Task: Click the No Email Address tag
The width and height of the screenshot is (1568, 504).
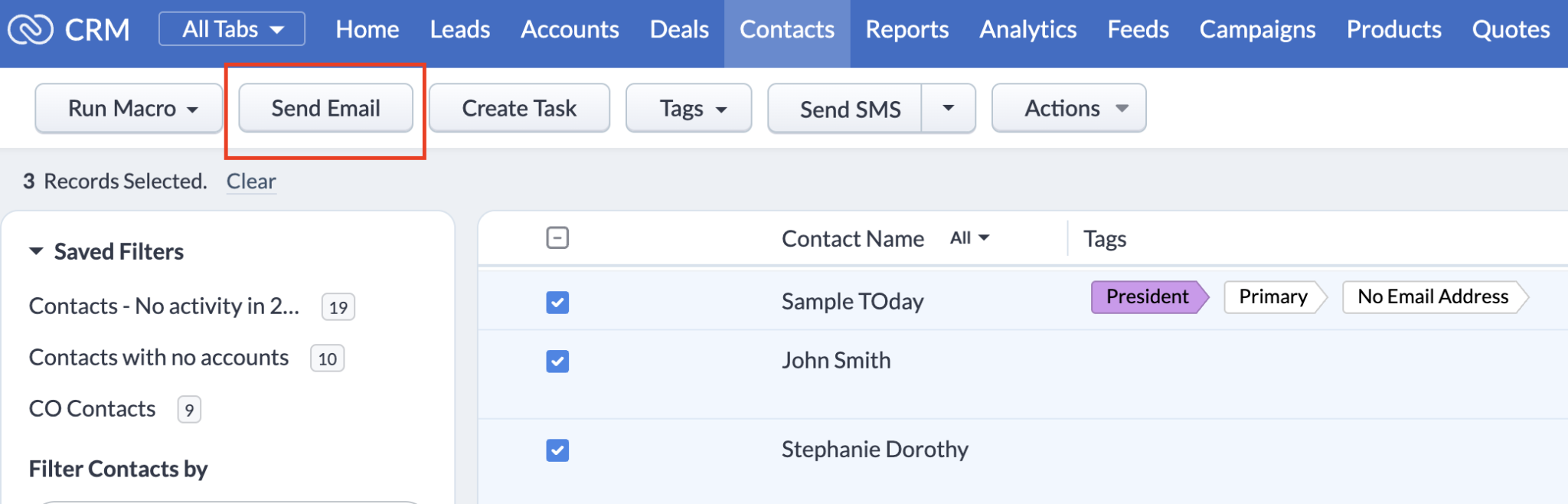Action: [x=1435, y=297]
